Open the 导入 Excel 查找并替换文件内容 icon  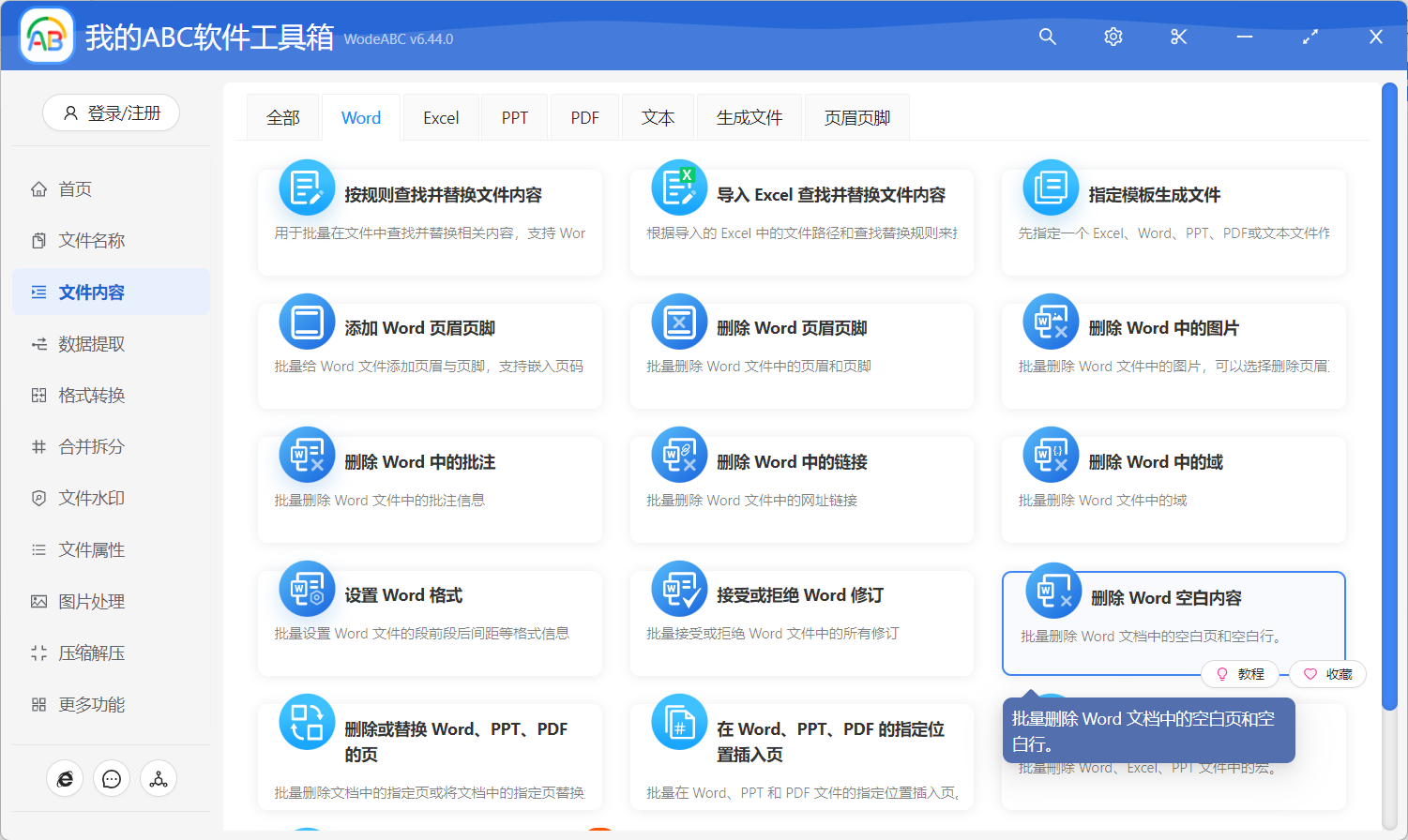pos(678,187)
